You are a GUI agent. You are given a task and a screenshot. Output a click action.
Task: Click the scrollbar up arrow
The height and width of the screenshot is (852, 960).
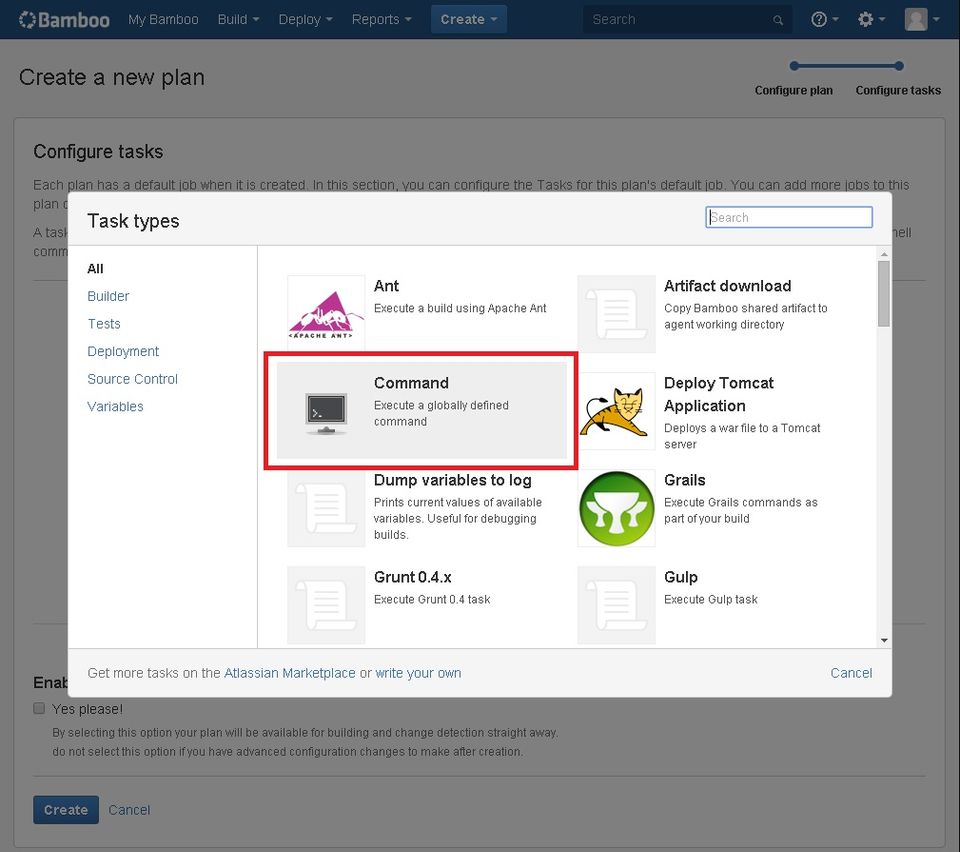click(883, 254)
